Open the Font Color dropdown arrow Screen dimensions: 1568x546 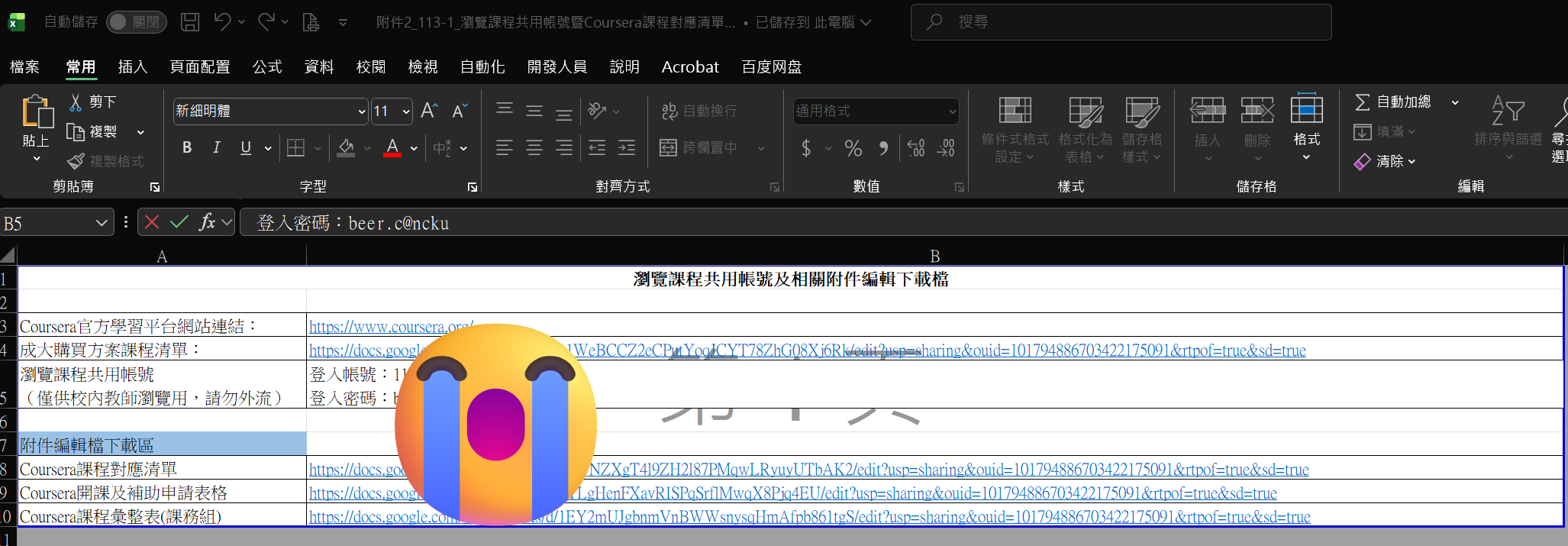click(x=414, y=148)
